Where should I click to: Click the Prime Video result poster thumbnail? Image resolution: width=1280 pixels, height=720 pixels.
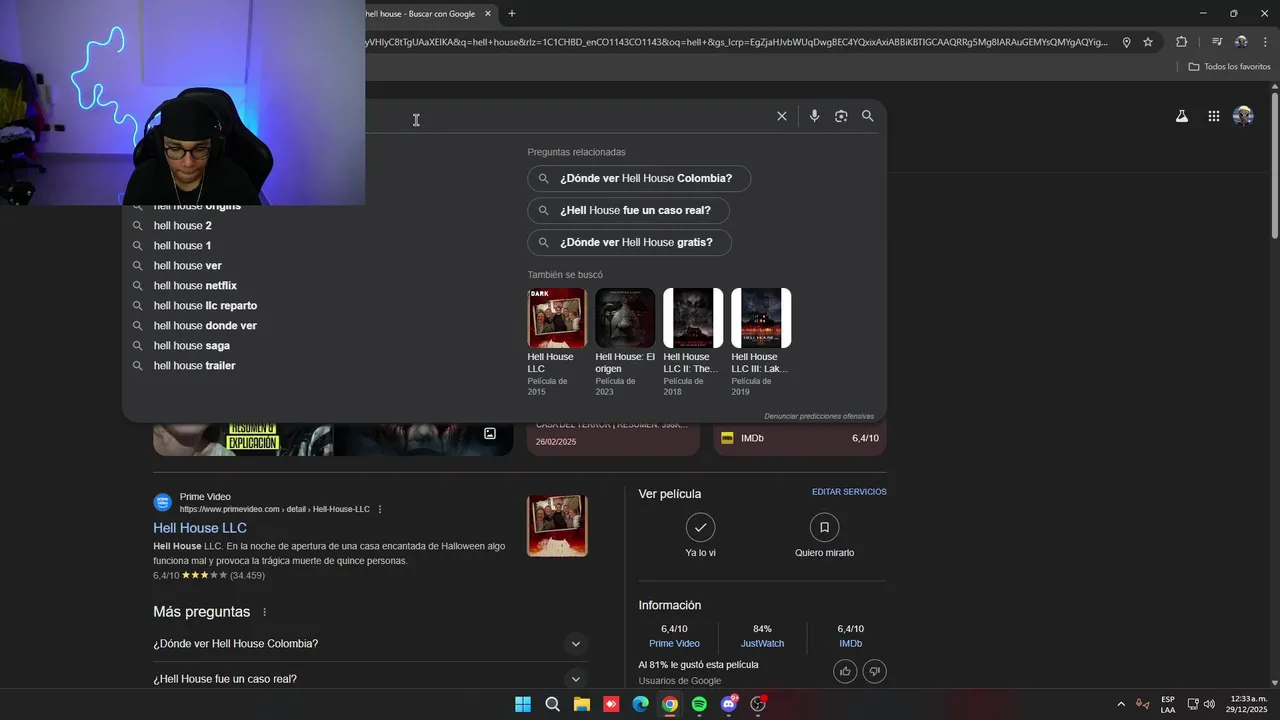(x=557, y=526)
